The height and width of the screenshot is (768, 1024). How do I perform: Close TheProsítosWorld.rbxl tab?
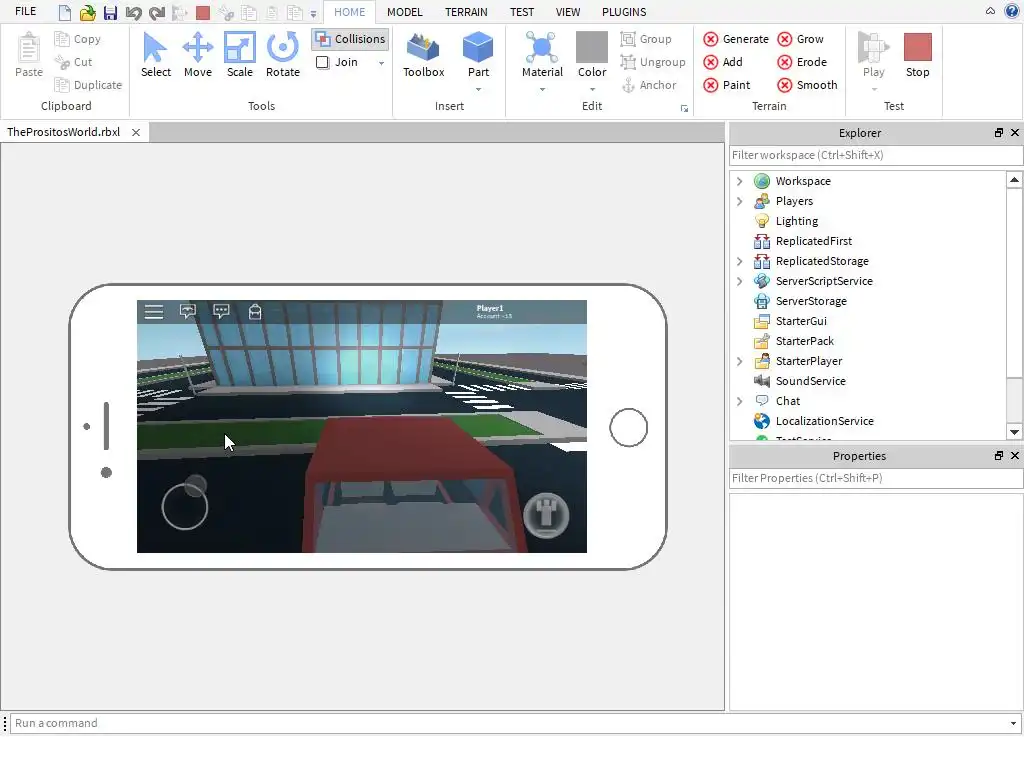pos(136,133)
